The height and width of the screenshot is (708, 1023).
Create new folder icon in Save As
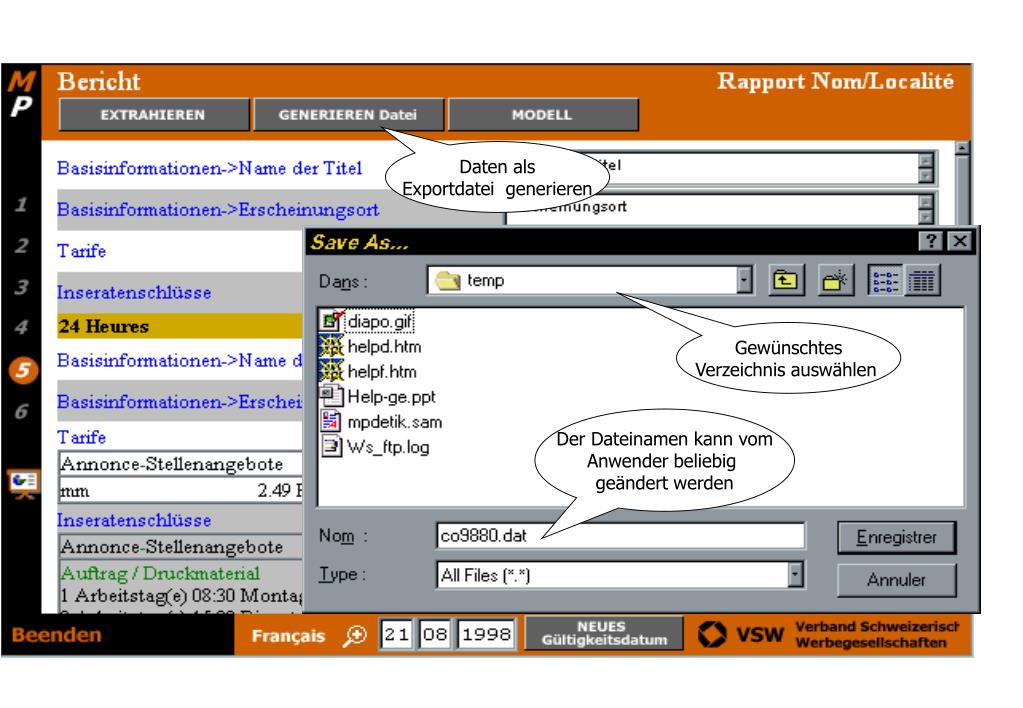pyautogui.click(x=835, y=281)
